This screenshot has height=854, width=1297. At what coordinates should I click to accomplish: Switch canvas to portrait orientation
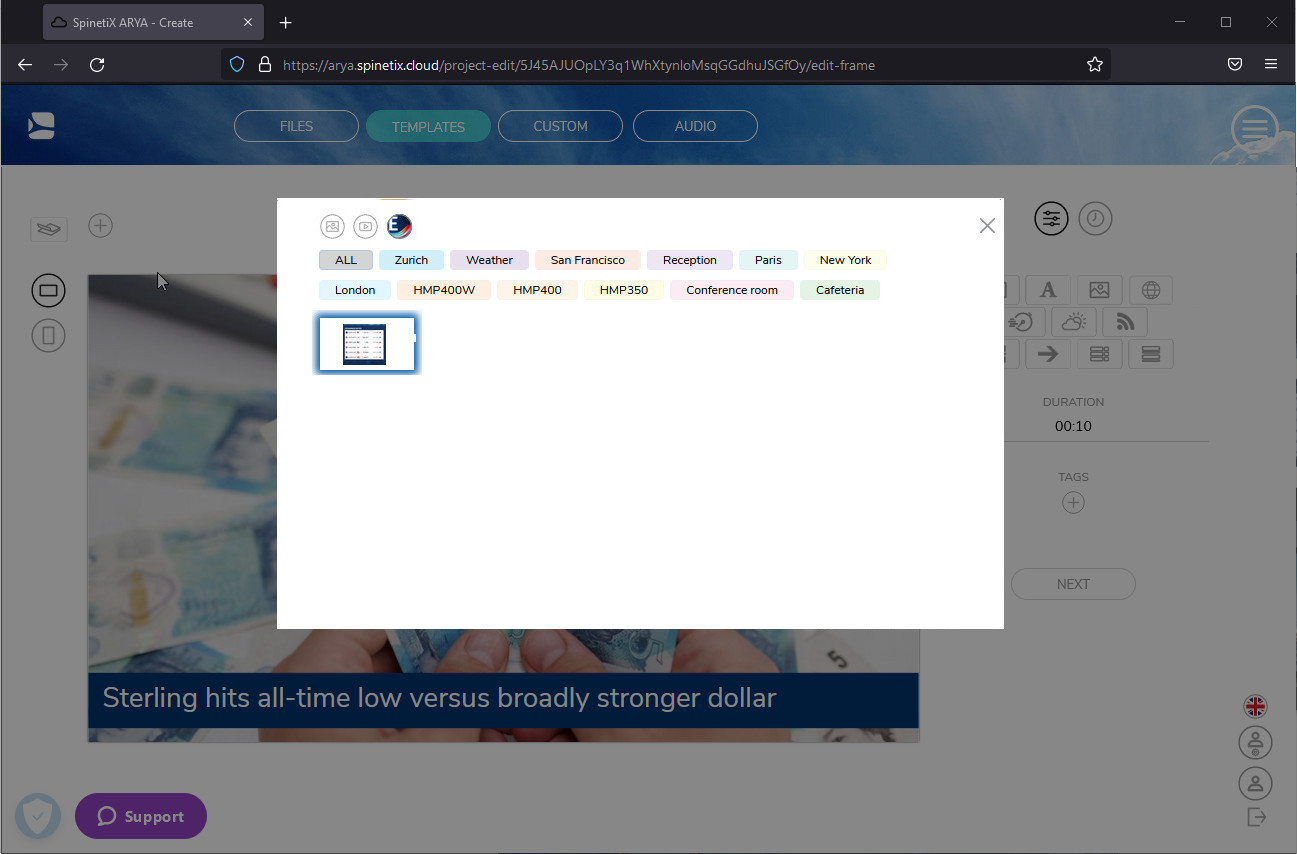48,335
